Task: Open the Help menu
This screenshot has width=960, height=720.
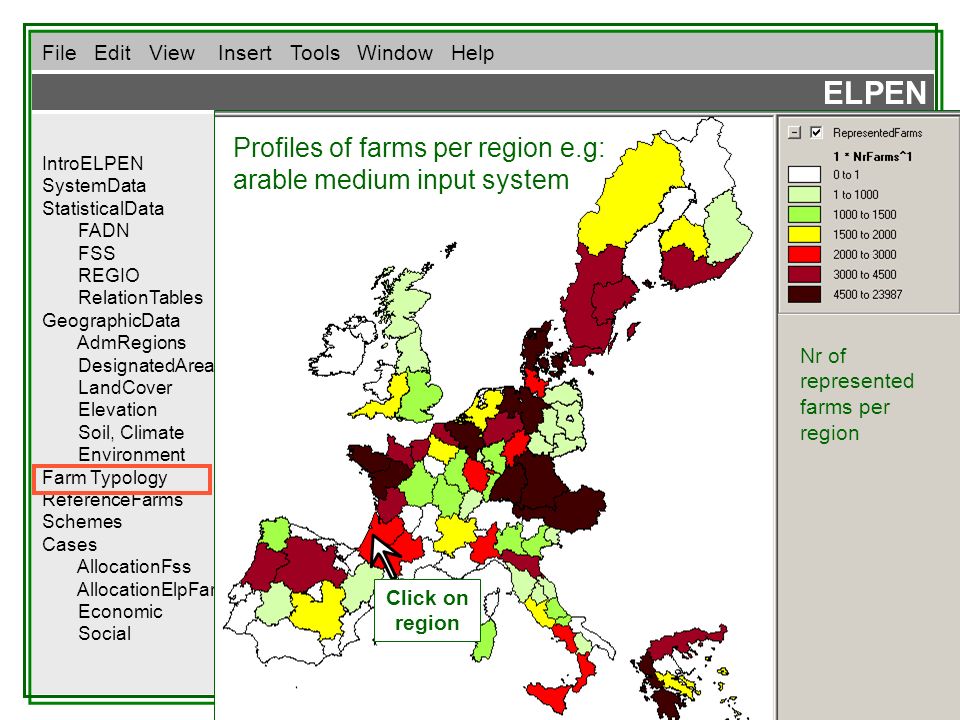Action: 473,53
